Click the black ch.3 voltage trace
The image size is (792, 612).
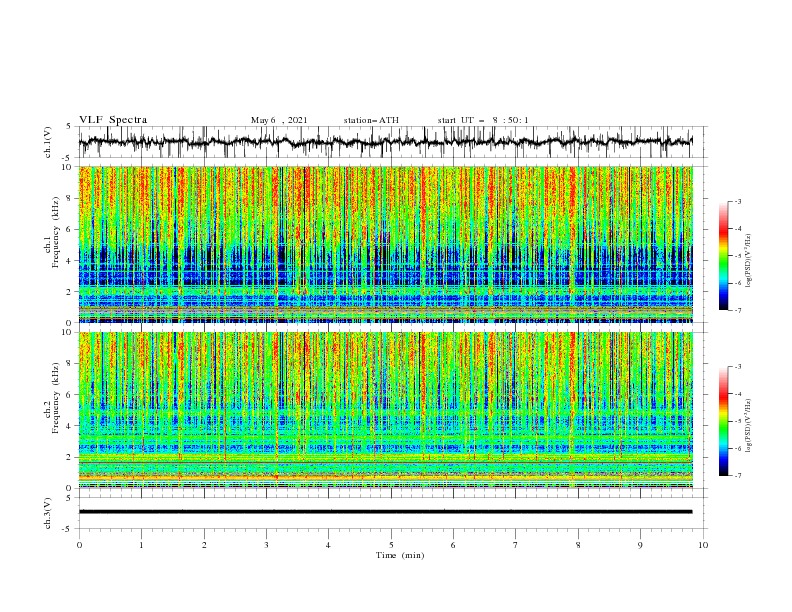tap(385, 512)
